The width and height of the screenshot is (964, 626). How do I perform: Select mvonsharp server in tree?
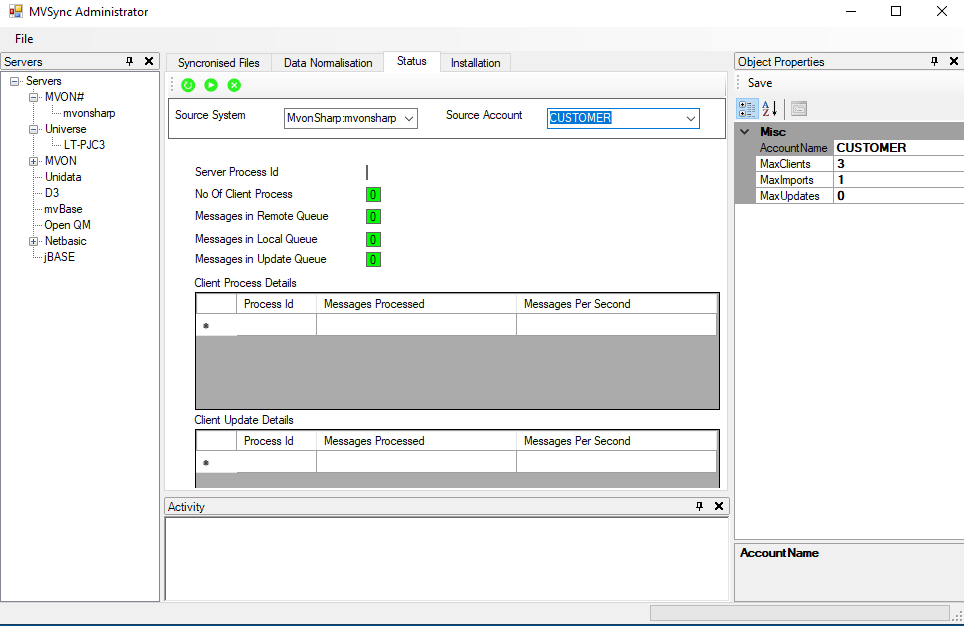point(89,113)
